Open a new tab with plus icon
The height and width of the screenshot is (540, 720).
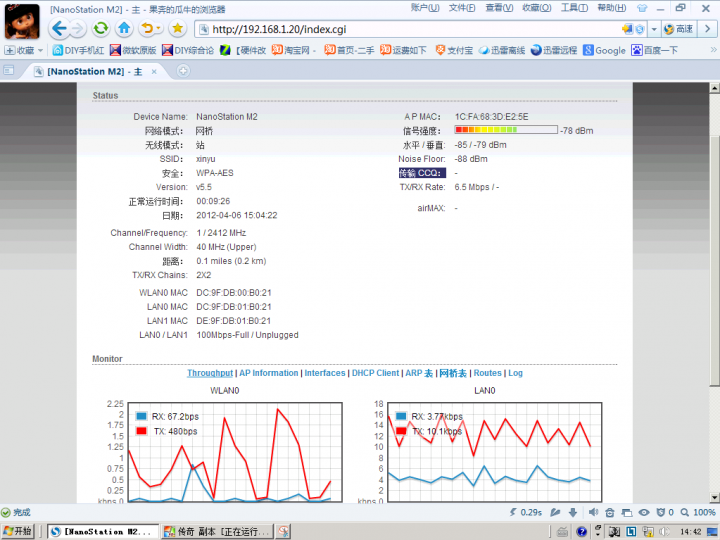183,71
